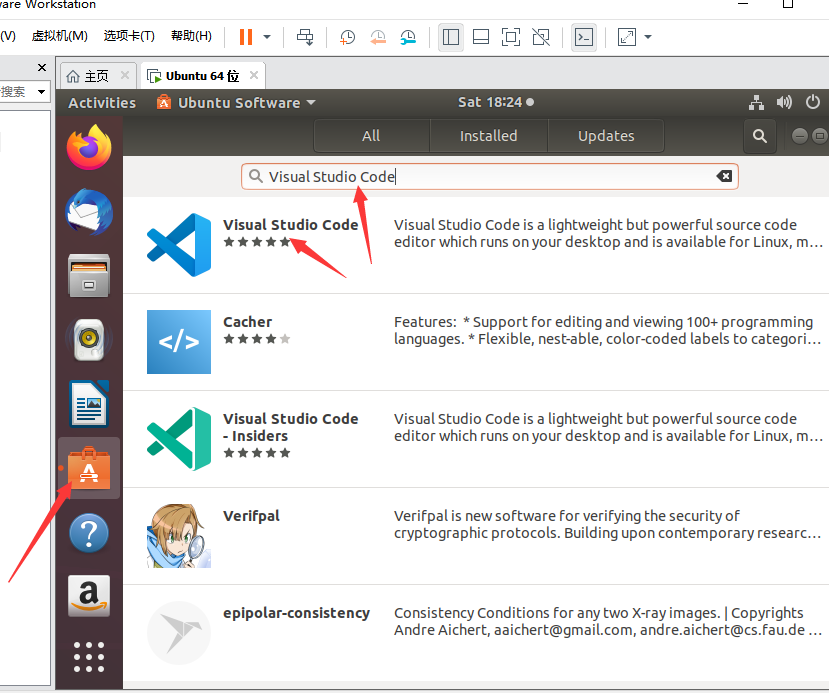Minimize the Ubuntu Software window
Image resolution: width=829 pixels, height=693 pixels.
point(800,136)
